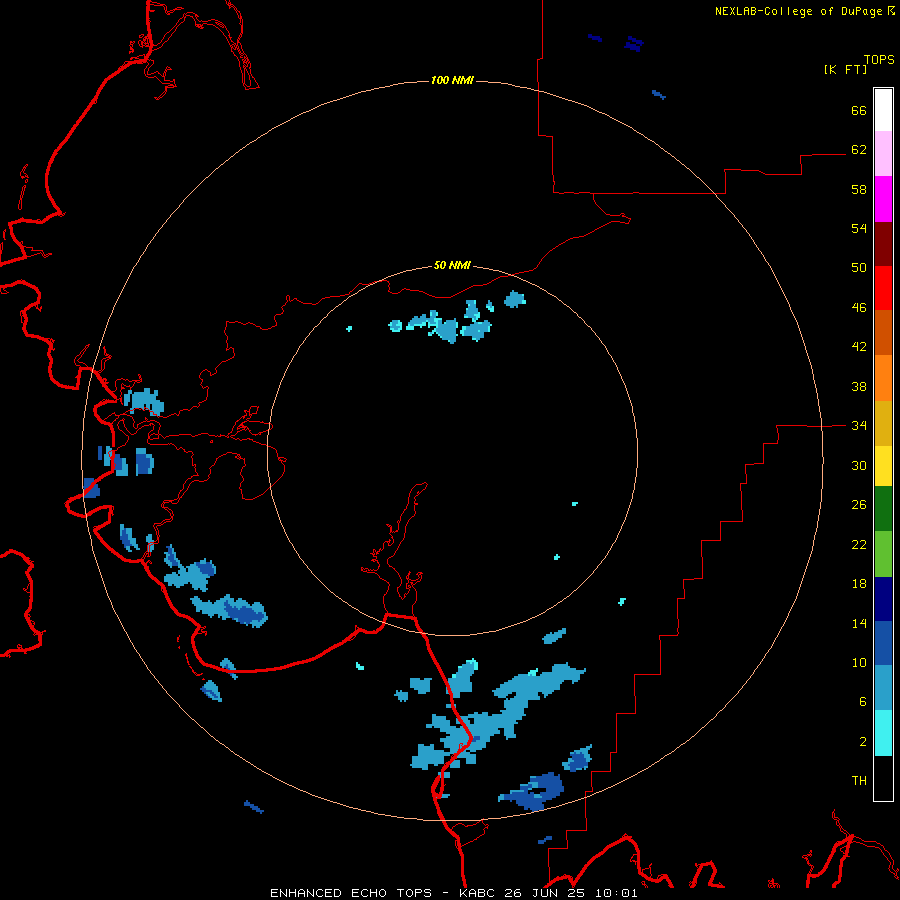Click the legend value 30

[x=859, y=465]
